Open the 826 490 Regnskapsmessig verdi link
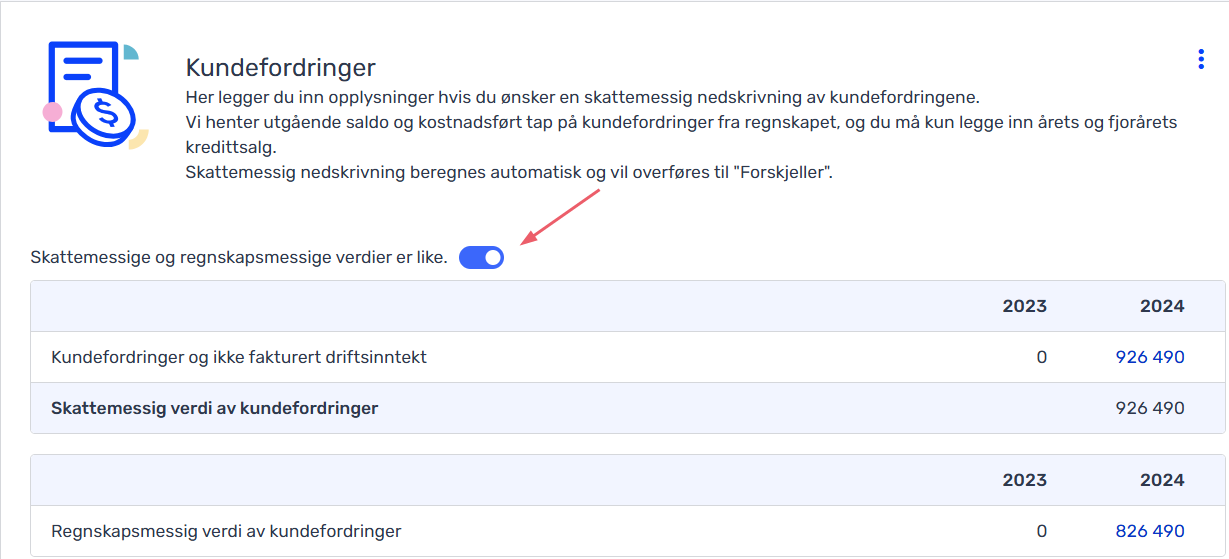1229x559 pixels. point(1150,531)
